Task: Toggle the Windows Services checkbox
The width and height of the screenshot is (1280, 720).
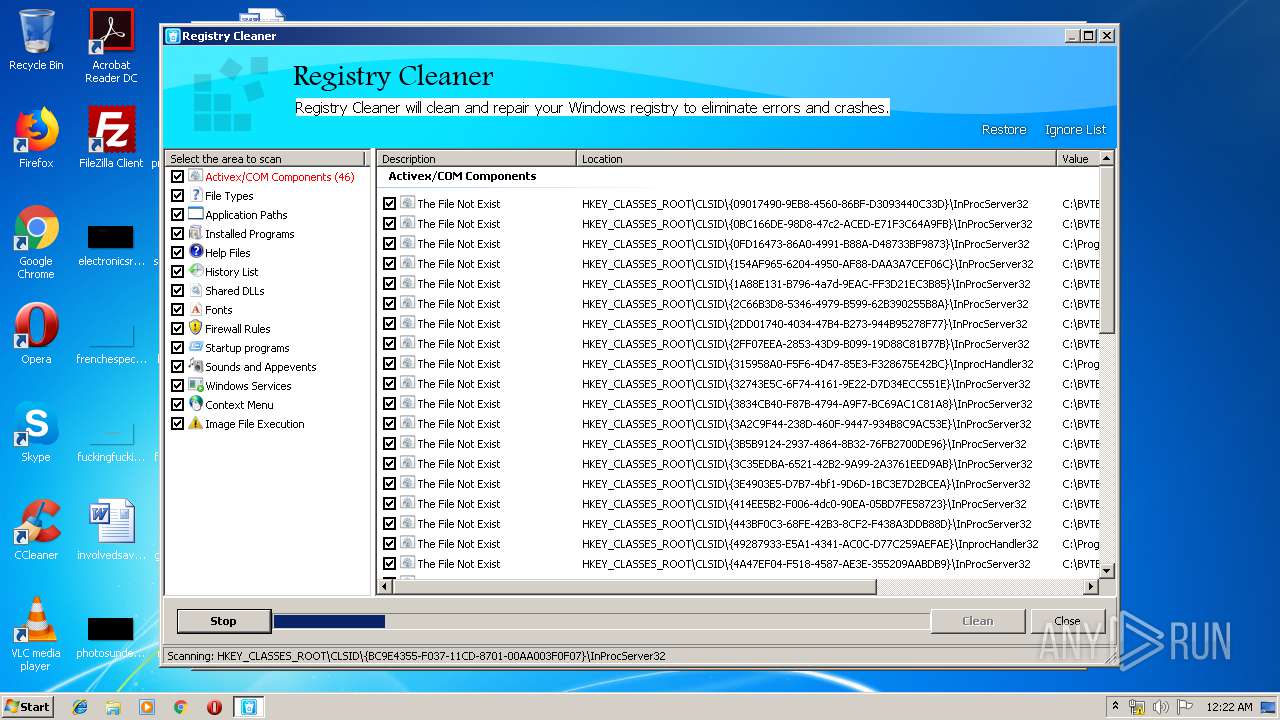Action: (x=177, y=385)
